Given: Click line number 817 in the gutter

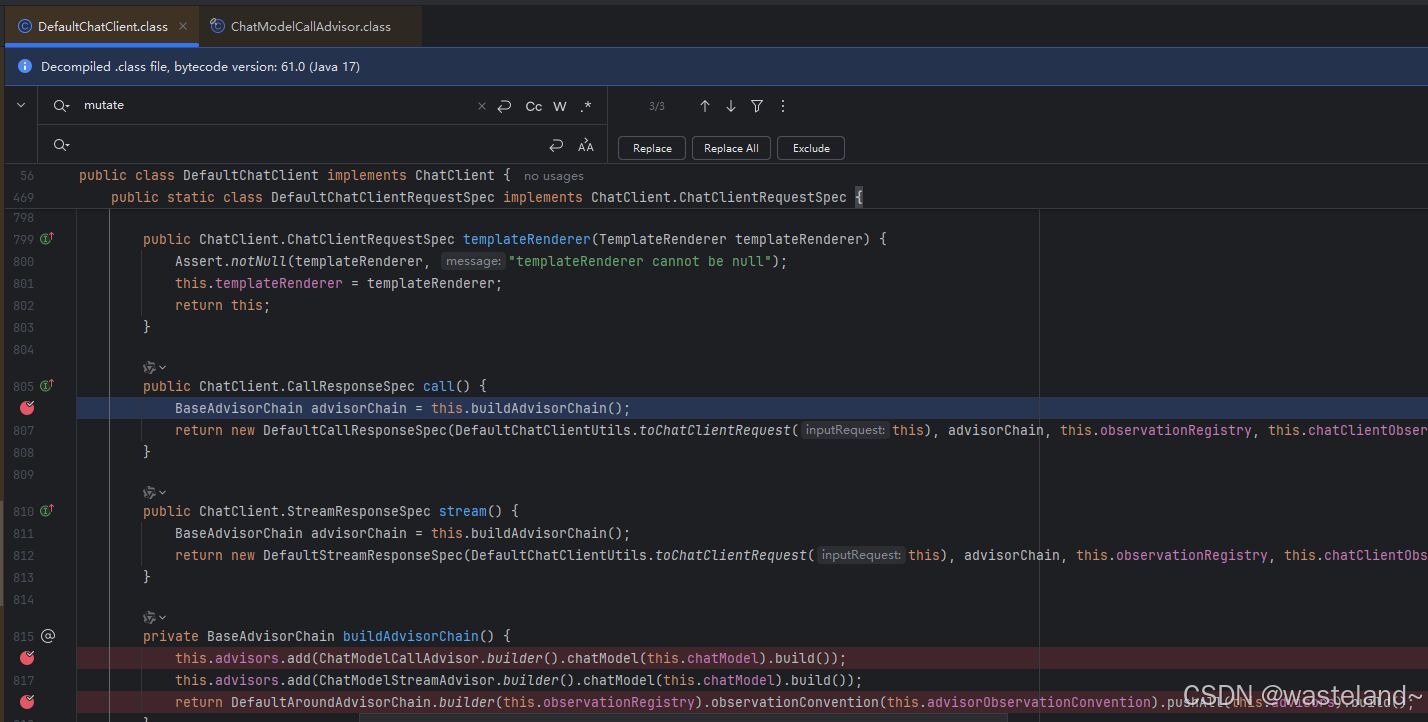Looking at the screenshot, I should click(x=23, y=680).
